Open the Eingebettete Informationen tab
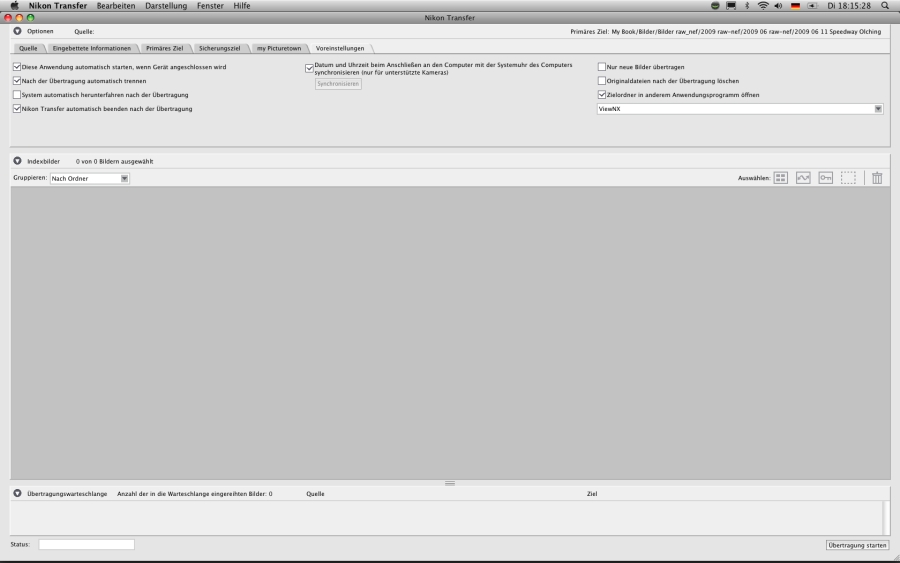This screenshot has width=900, height=563. 92,48
